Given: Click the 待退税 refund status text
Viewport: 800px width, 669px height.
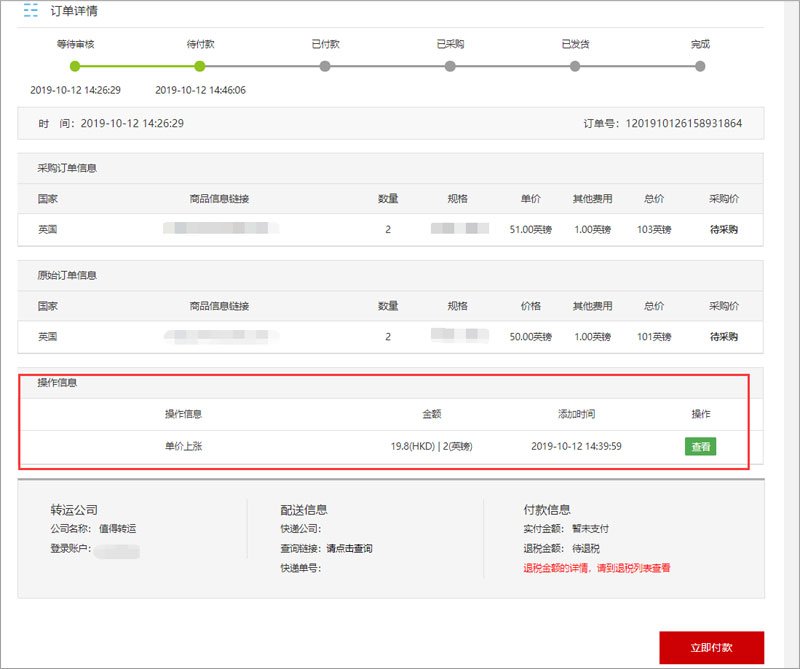Looking at the screenshot, I should (586, 549).
